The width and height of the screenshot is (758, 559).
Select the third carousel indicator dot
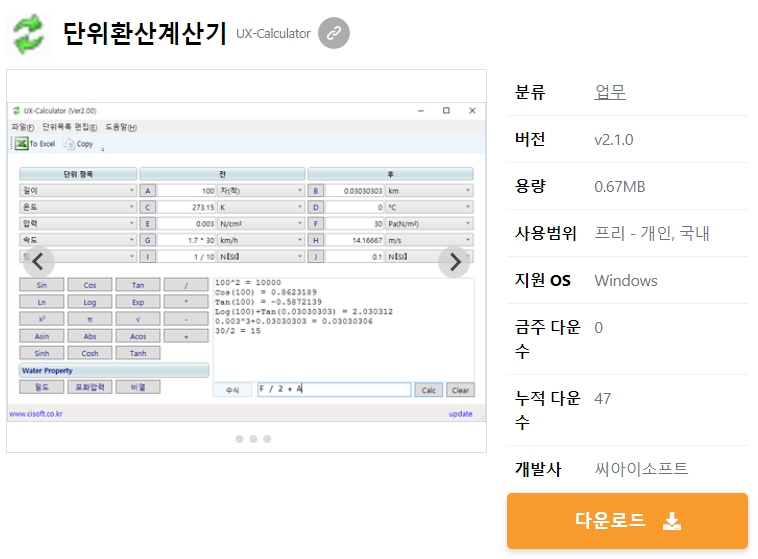(267, 439)
